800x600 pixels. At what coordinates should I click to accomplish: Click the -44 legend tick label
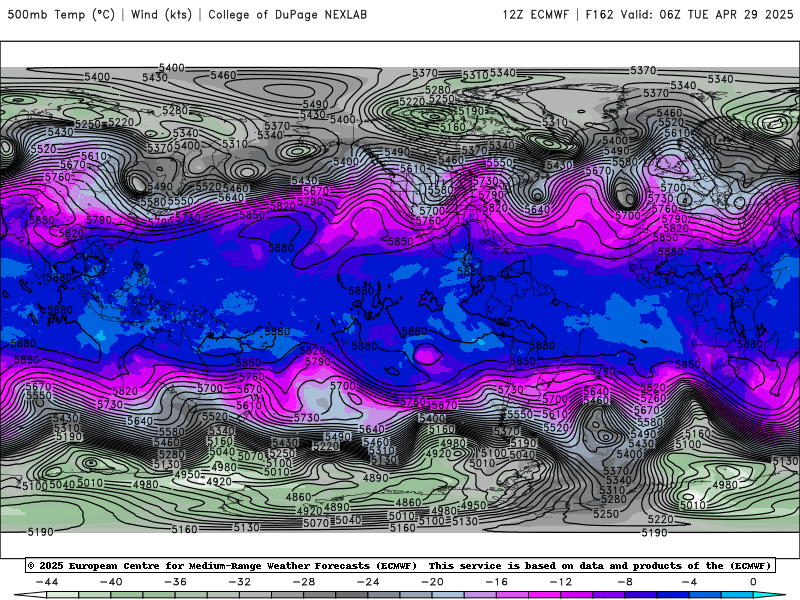coord(47,582)
